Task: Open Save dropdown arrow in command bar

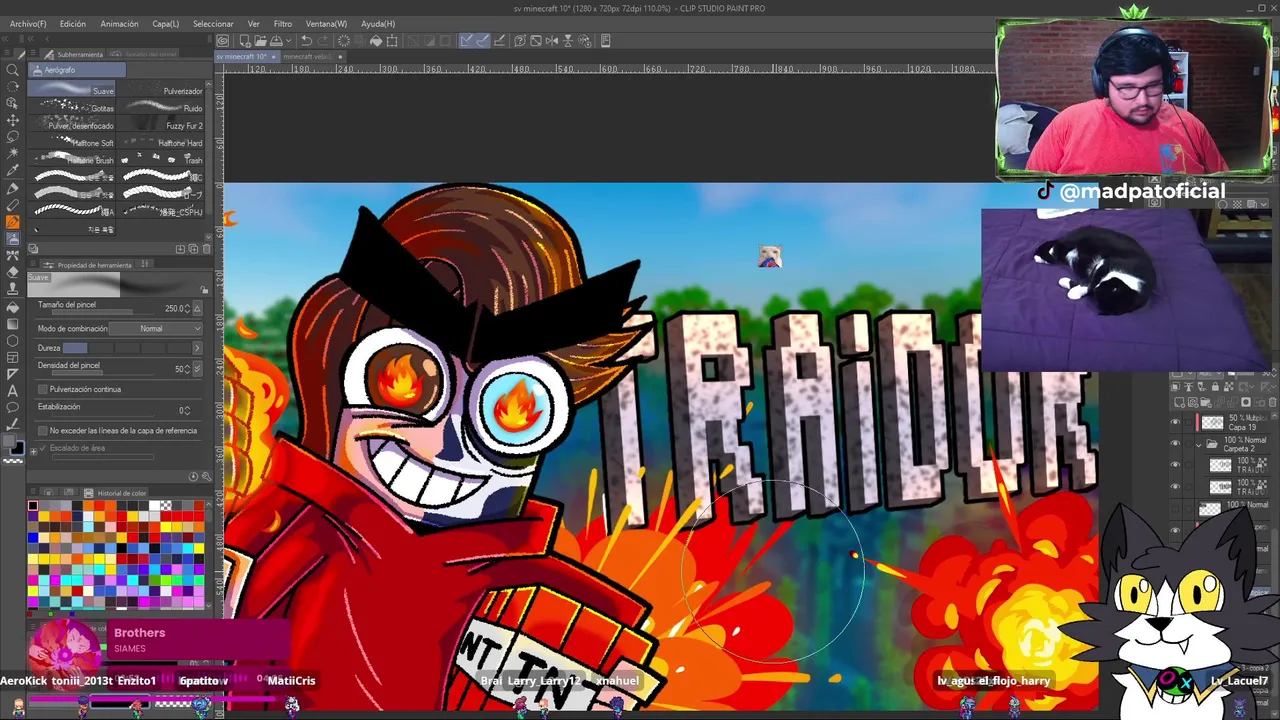Action: 287,41
